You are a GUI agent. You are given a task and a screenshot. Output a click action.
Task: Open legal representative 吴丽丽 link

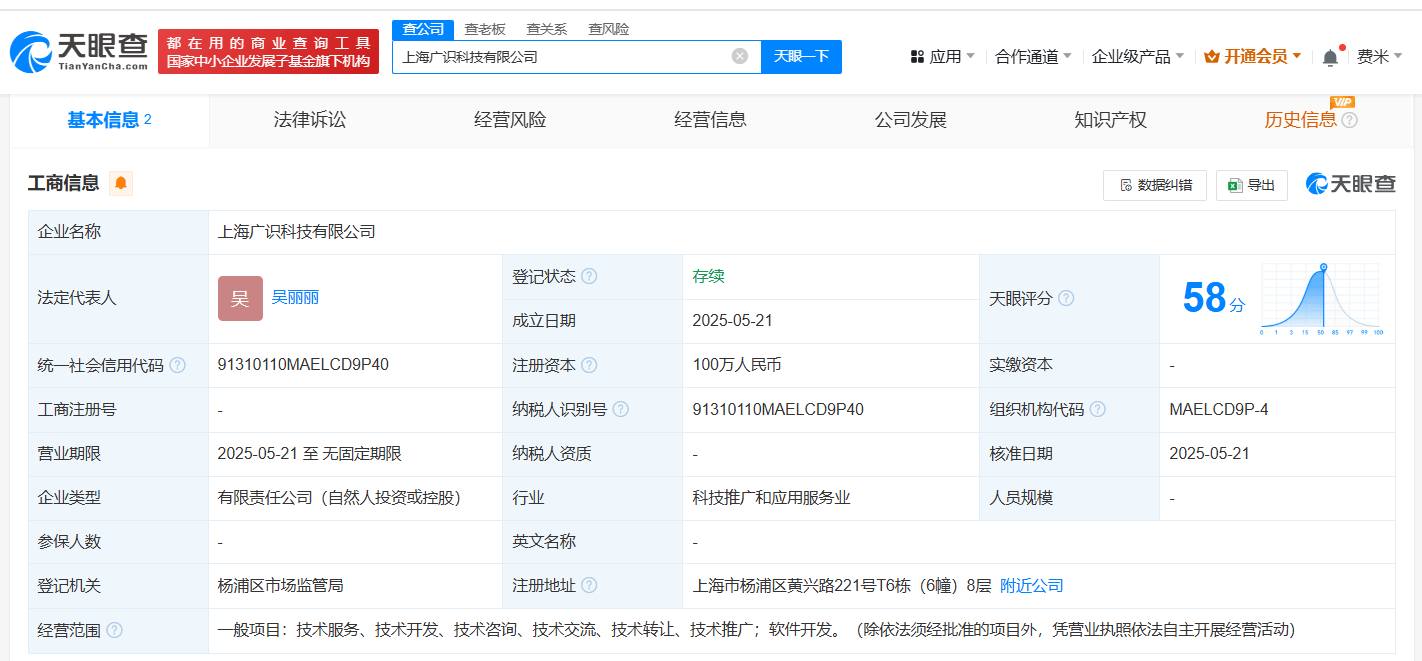[295, 297]
